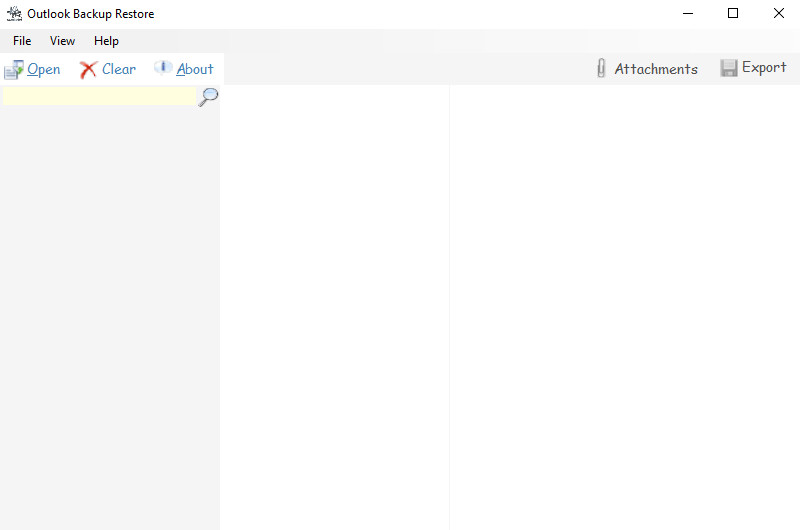Click the app icon in title bar
The image size is (800, 530).
point(14,14)
